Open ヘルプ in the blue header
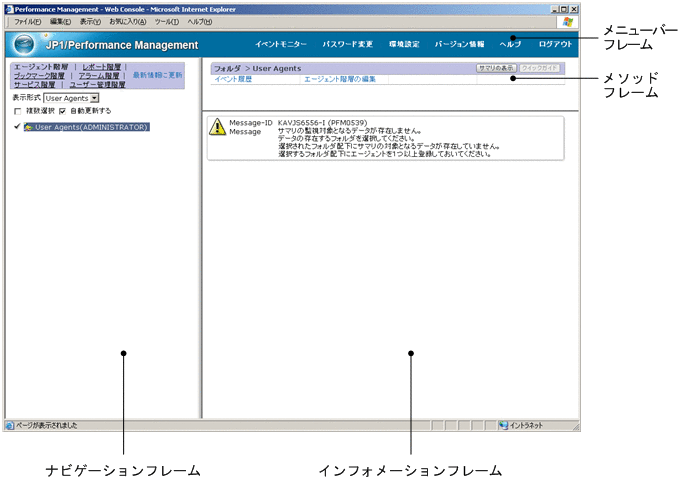This screenshot has height=483, width=680. click(510, 44)
